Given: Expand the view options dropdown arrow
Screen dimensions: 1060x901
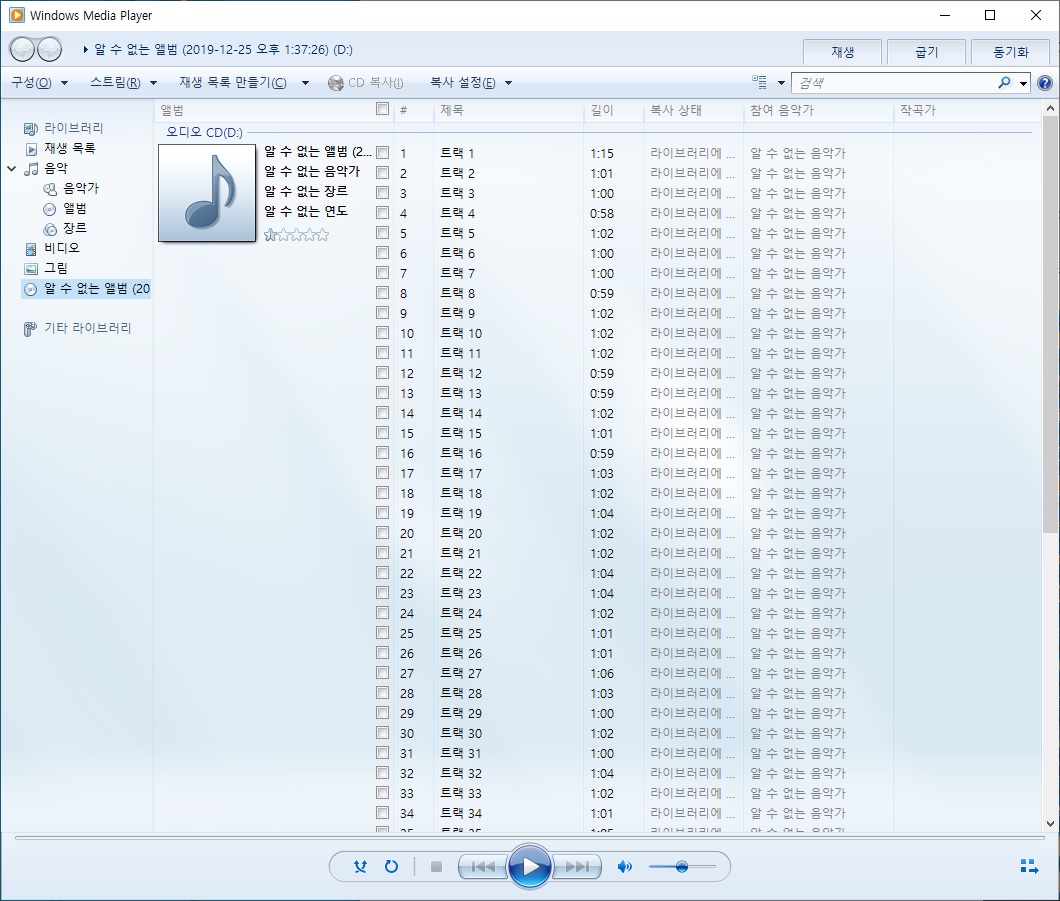Looking at the screenshot, I should tap(781, 83).
